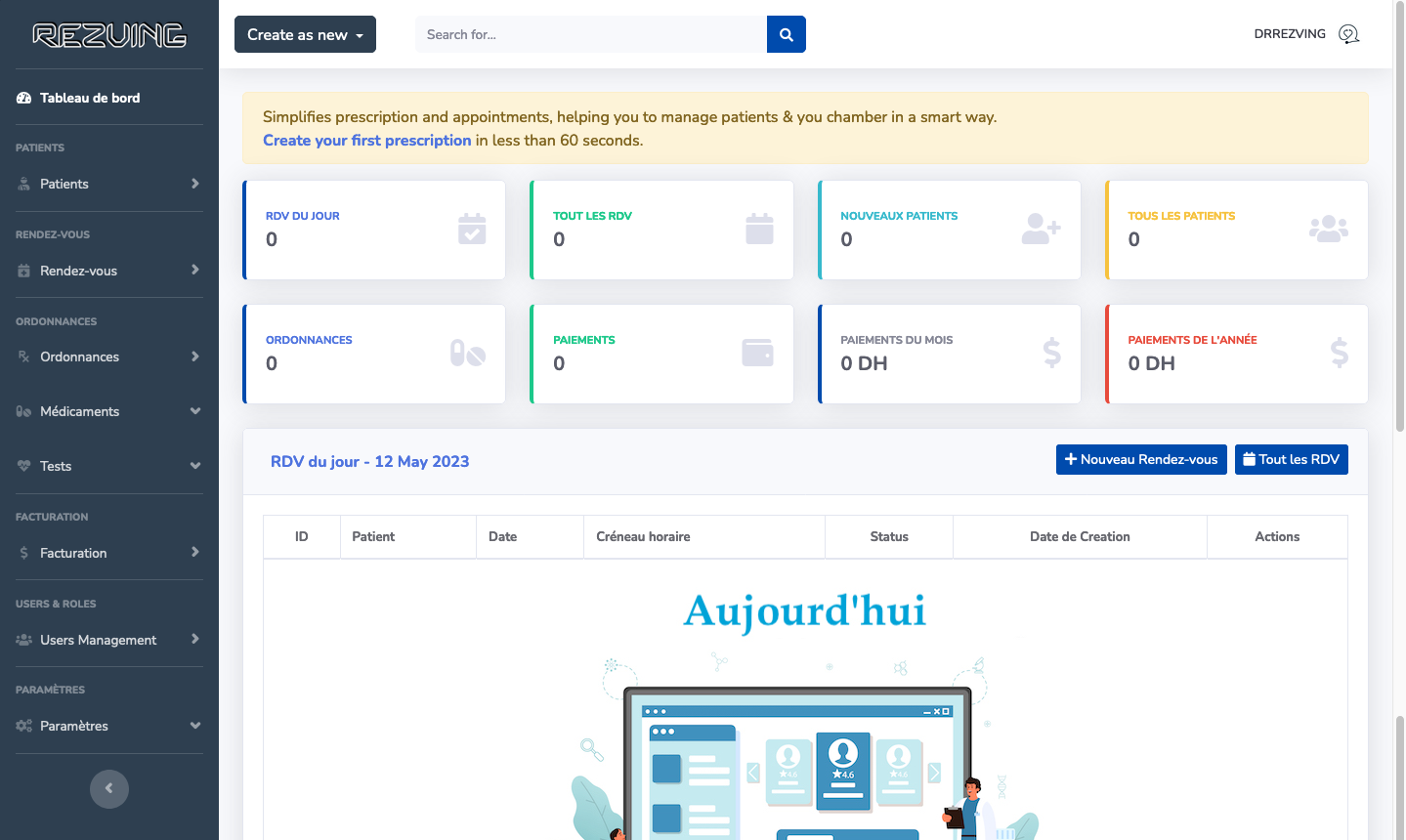
Task: Click the TOUT LES RDV card title
Action: [x=592, y=216]
